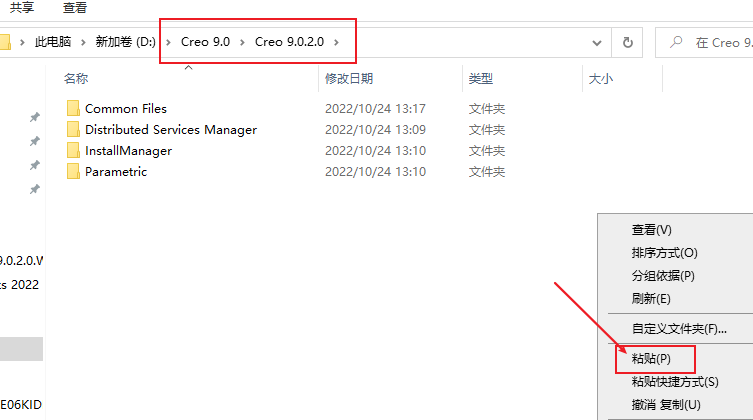Choose 粘贴快捷方式(S) in context menu
Image resolution: width=753 pixels, height=420 pixels.
click(x=675, y=382)
